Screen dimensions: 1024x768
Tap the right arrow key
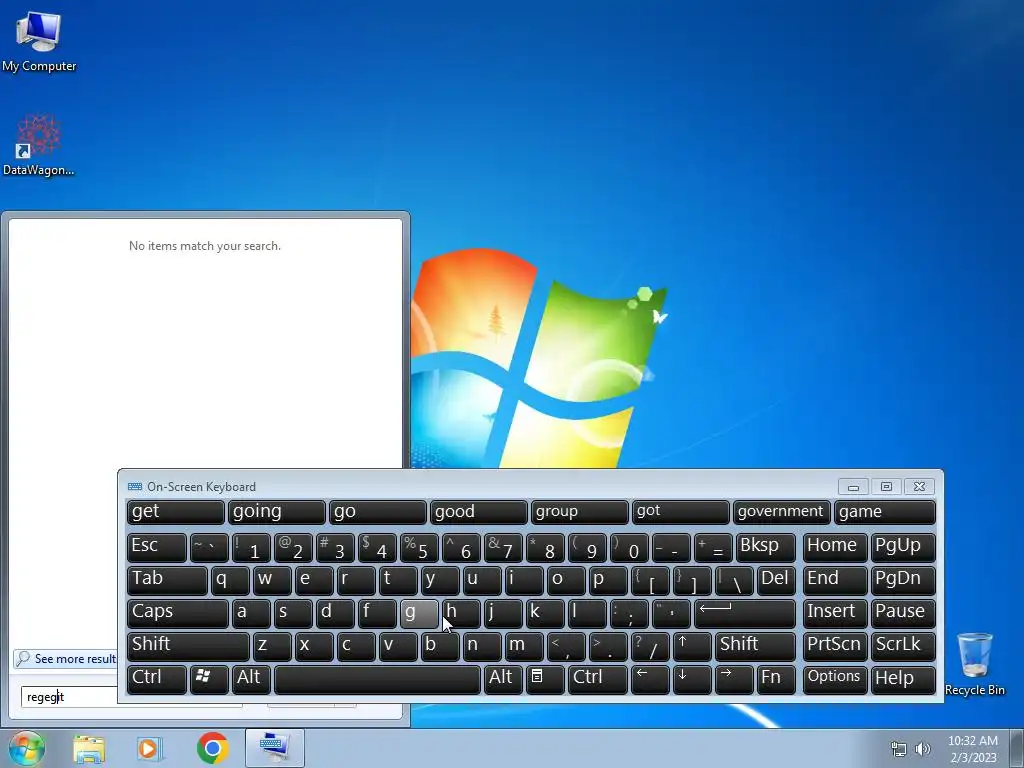click(x=734, y=679)
